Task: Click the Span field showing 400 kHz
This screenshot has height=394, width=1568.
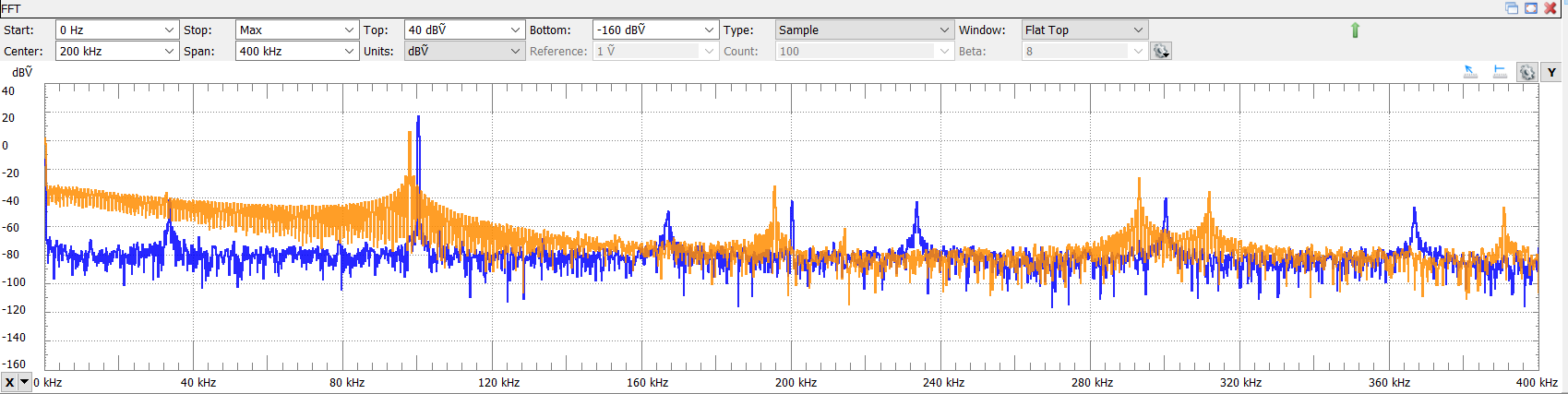Action: click(288, 52)
